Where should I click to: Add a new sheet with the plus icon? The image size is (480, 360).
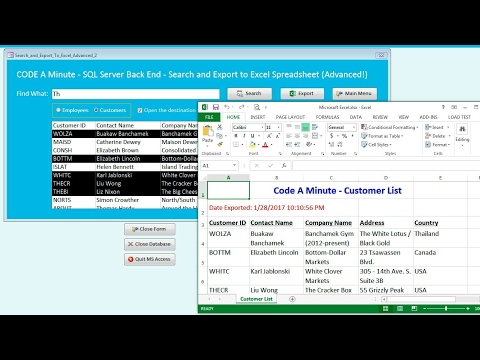coord(292,299)
